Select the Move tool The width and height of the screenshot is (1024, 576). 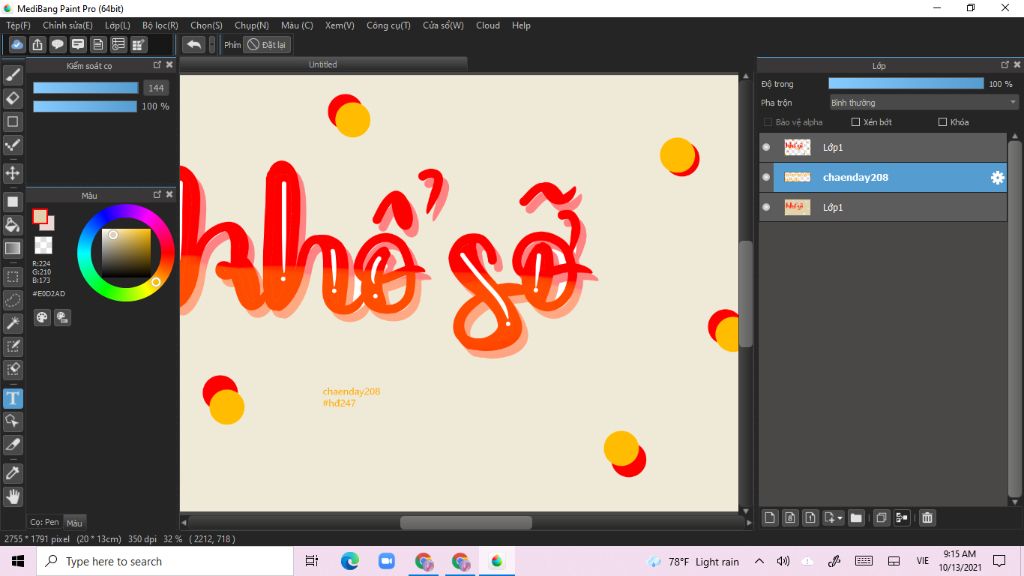[12, 173]
